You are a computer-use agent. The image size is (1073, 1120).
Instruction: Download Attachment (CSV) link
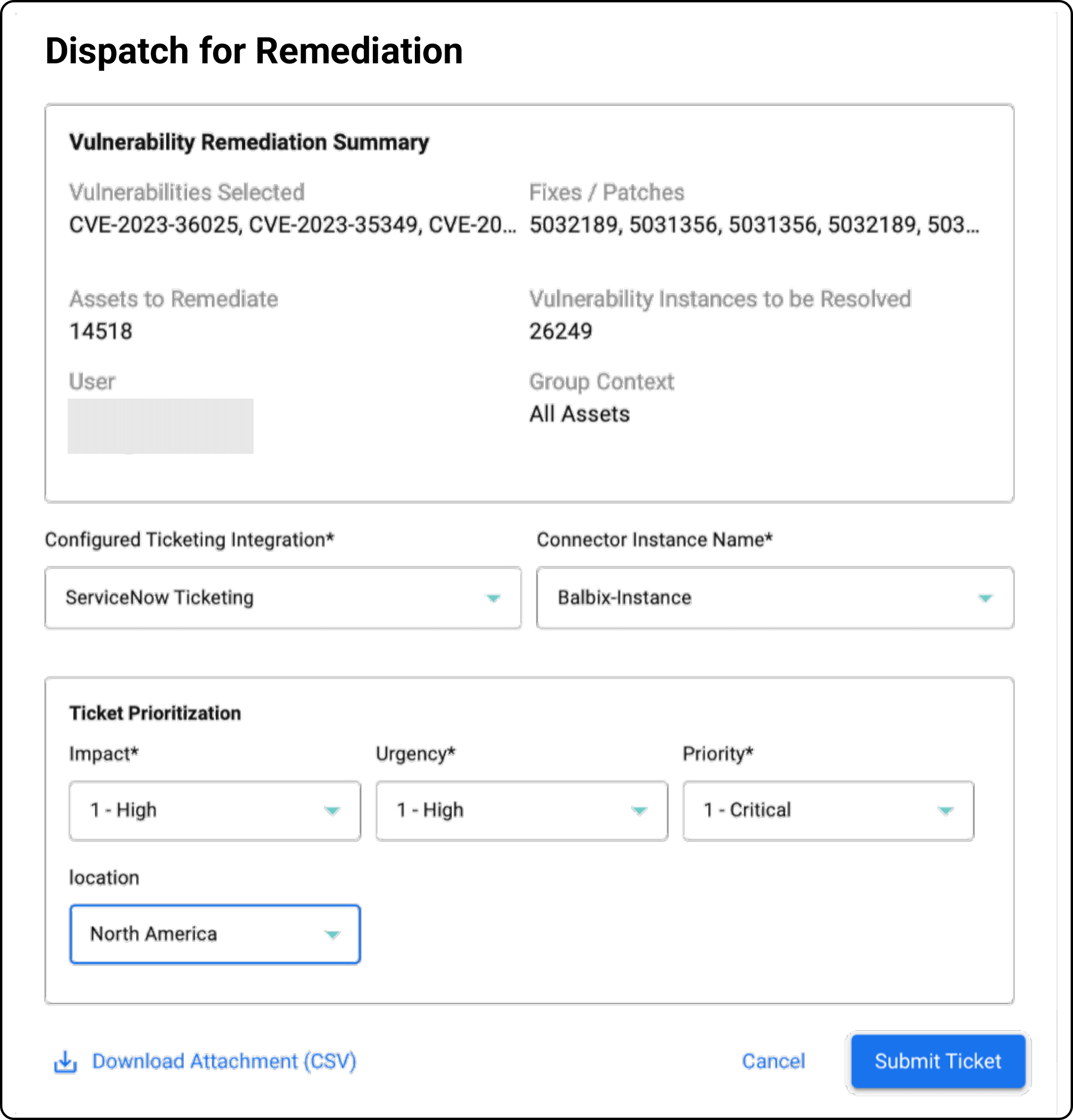[x=224, y=1062]
